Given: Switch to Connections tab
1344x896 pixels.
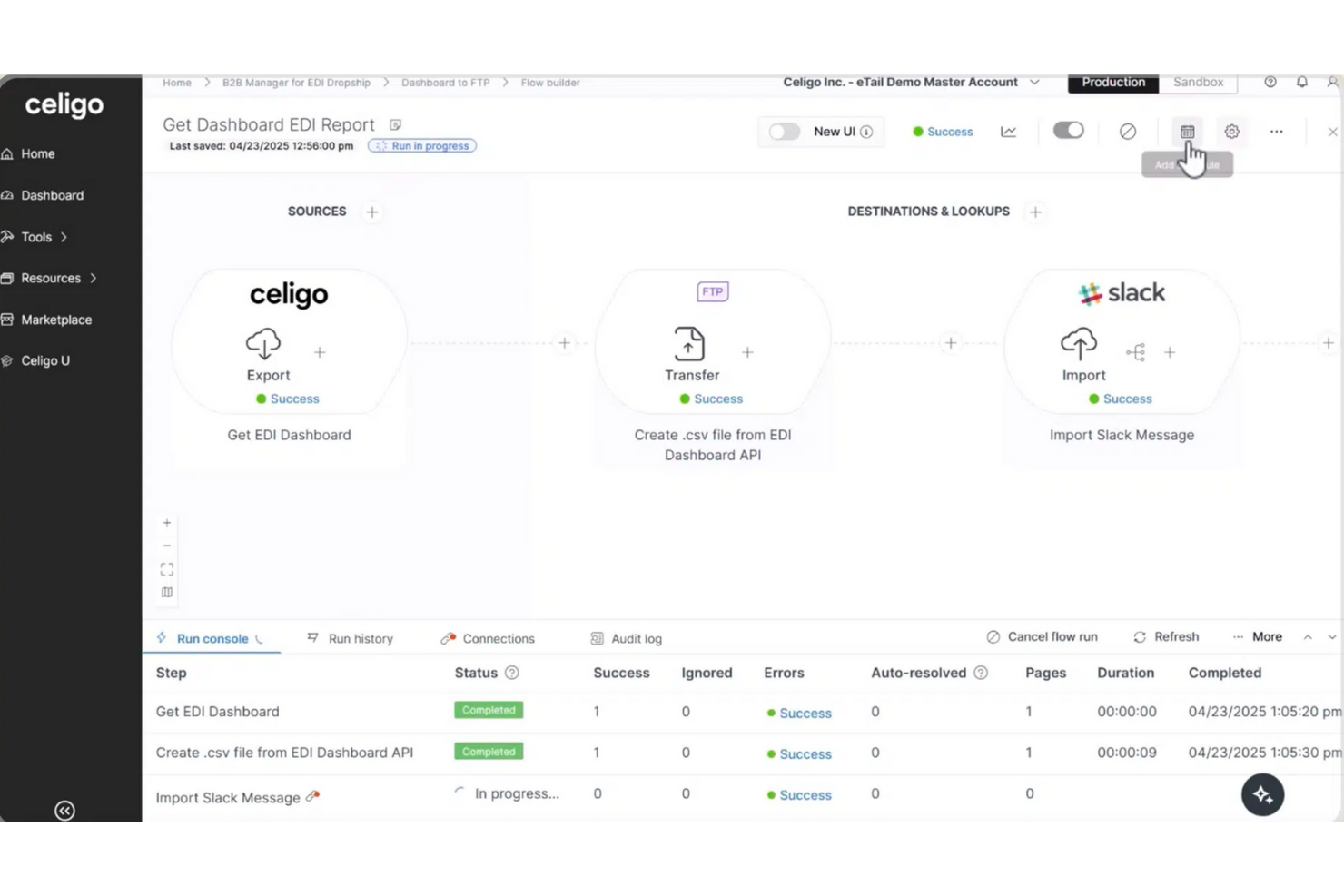Looking at the screenshot, I should click(488, 638).
